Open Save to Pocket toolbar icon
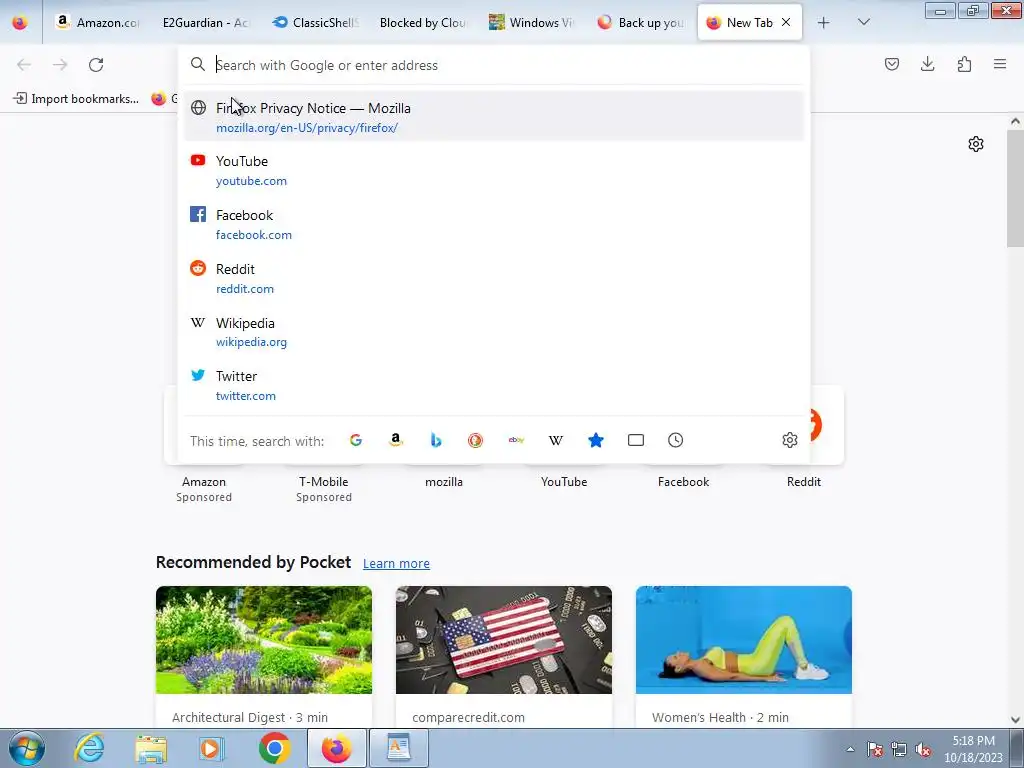Viewport: 1024px width, 768px height. point(891,64)
